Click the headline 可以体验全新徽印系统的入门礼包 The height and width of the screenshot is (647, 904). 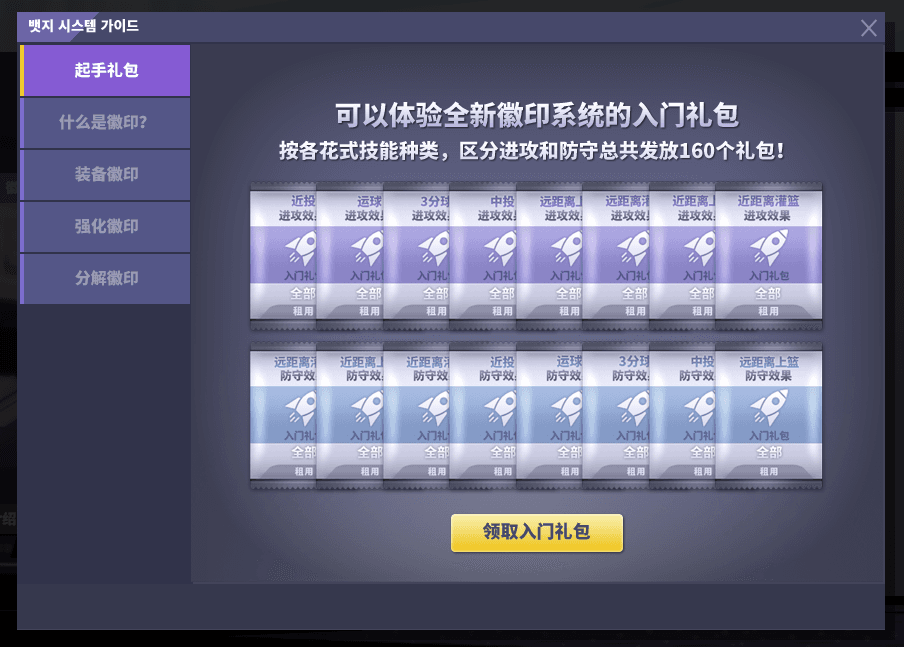pyautogui.click(x=537, y=115)
